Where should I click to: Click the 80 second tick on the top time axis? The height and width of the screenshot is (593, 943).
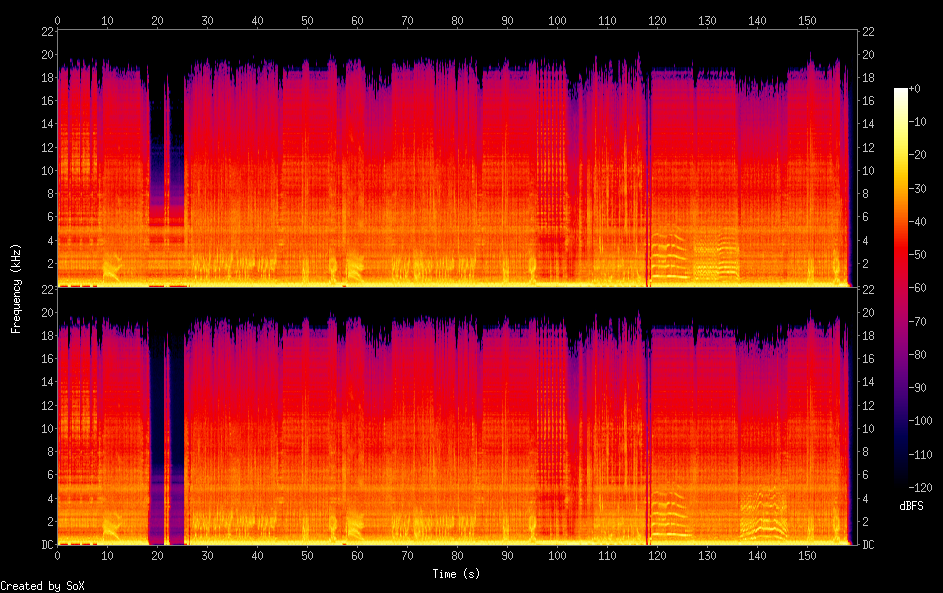[457, 20]
